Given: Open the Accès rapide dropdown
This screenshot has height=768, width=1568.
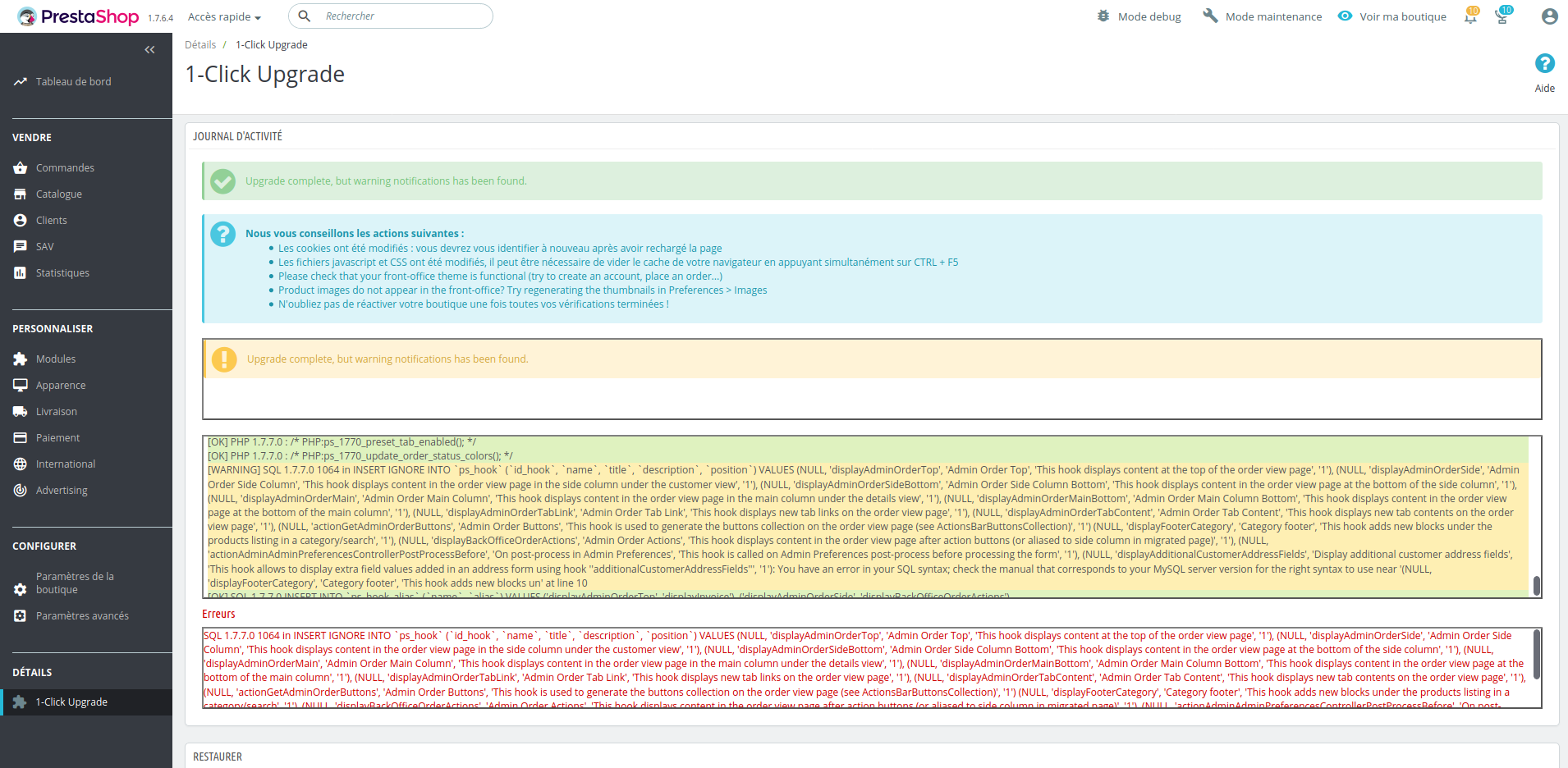Looking at the screenshot, I should [222, 16].
